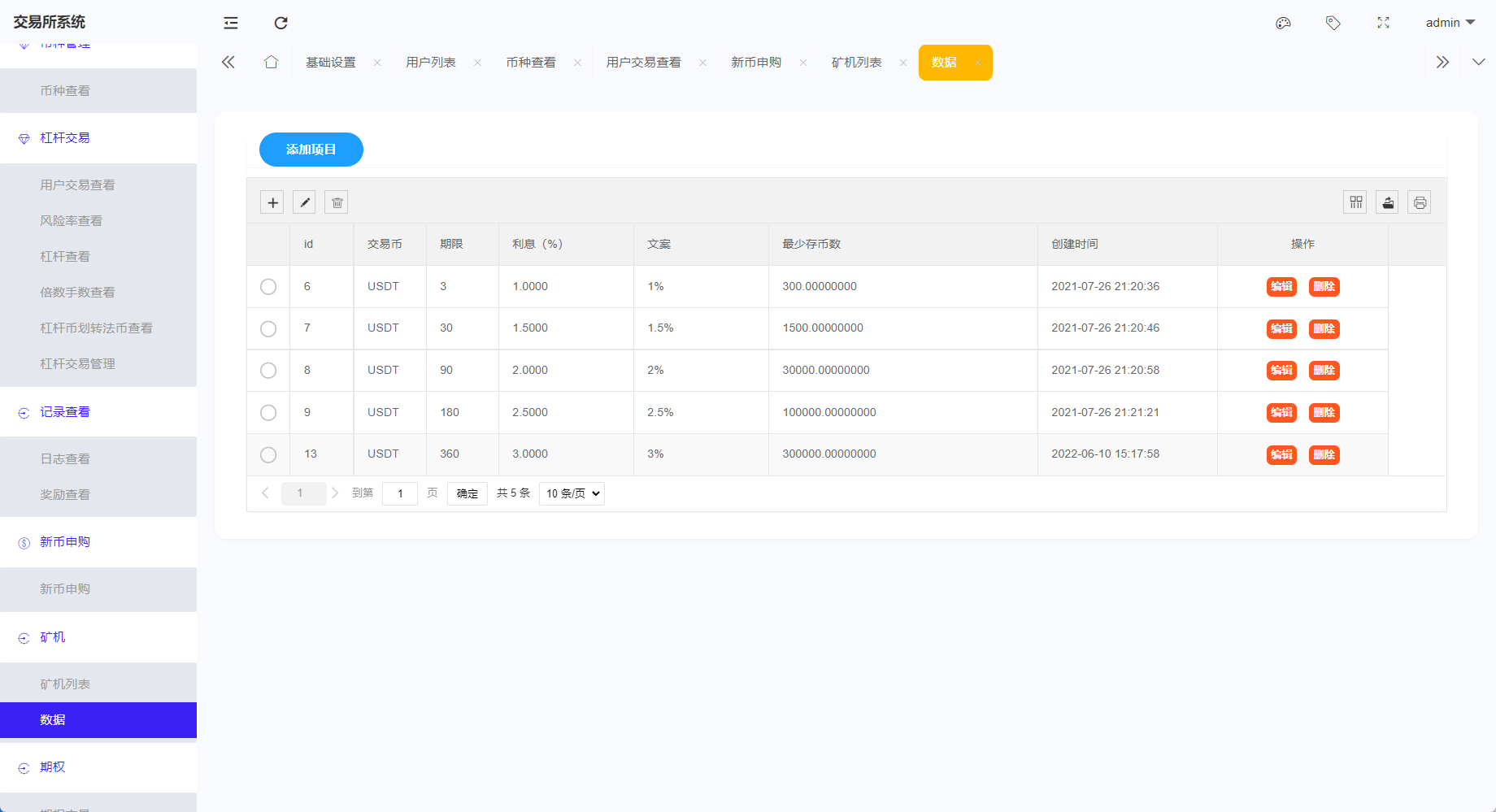Close the active 数据 tab
Image resolution: width=1496 pixels, height=812 pixels.
tap(978, 63)
